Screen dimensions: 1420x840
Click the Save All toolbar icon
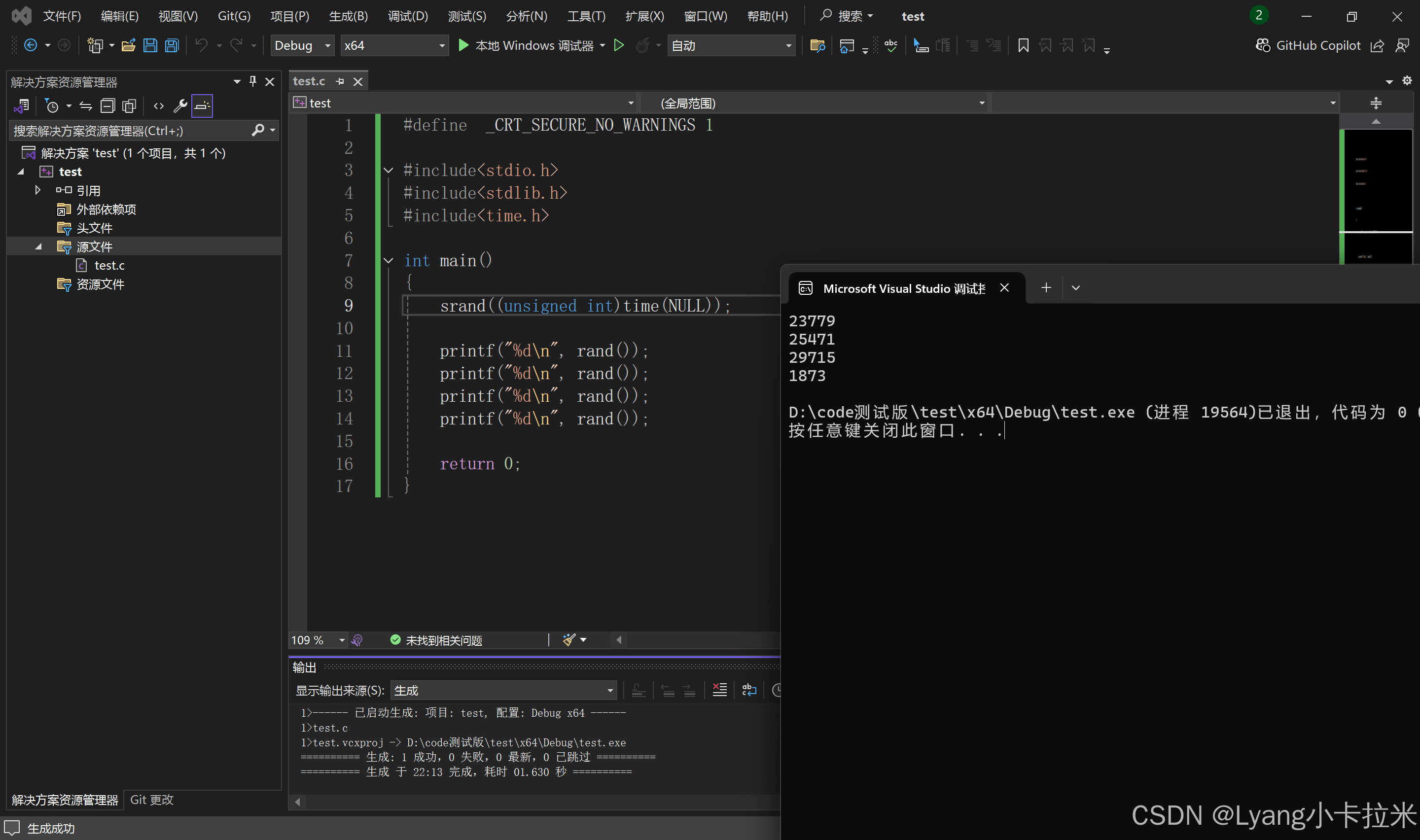(172, 45)
